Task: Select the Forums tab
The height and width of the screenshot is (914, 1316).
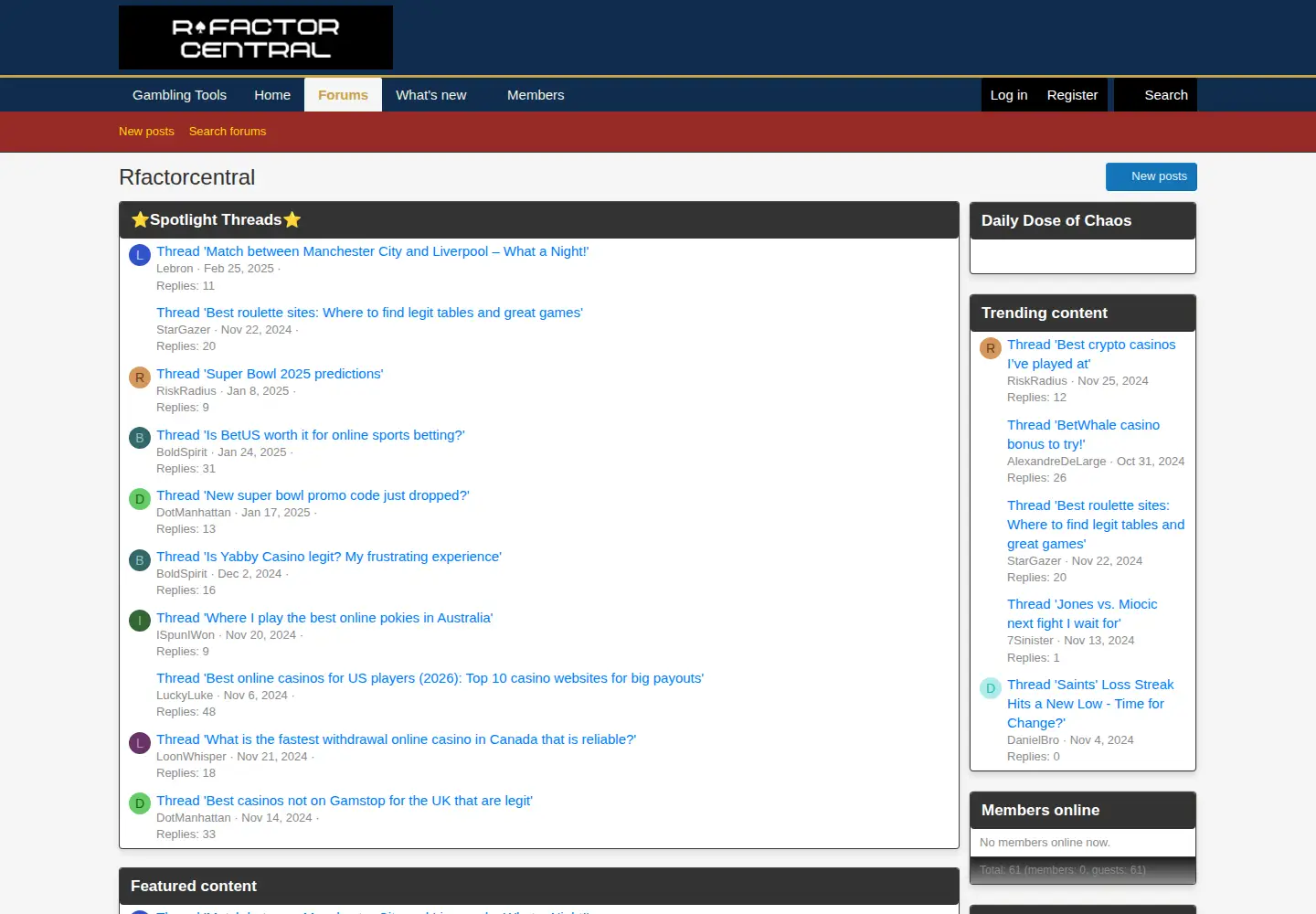Action: pyautogui.click(x=343, y=95)
